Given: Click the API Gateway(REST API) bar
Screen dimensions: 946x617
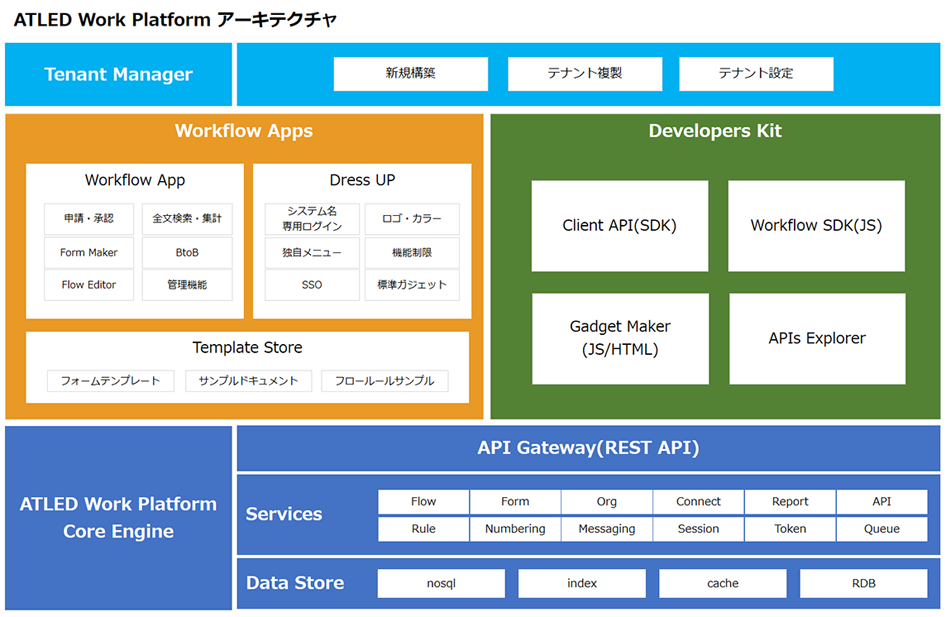Looking at the screenshot, I should pyautogui.click(x=588, y=448).
